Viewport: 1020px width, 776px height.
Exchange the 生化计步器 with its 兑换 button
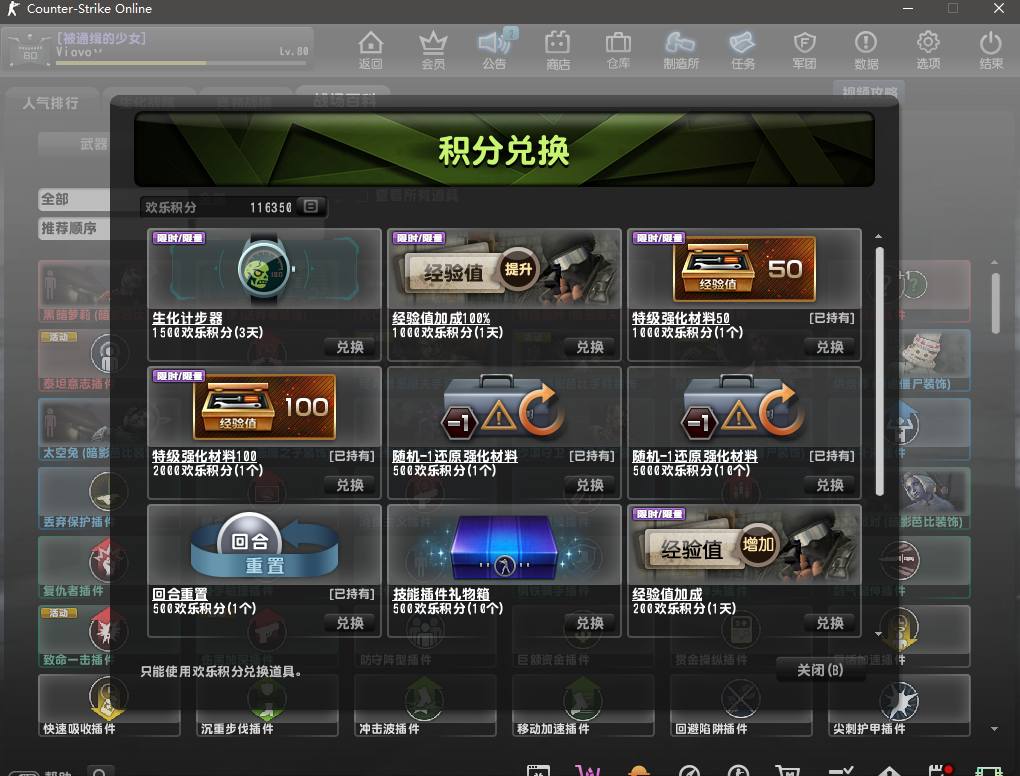tap(350, 347)
